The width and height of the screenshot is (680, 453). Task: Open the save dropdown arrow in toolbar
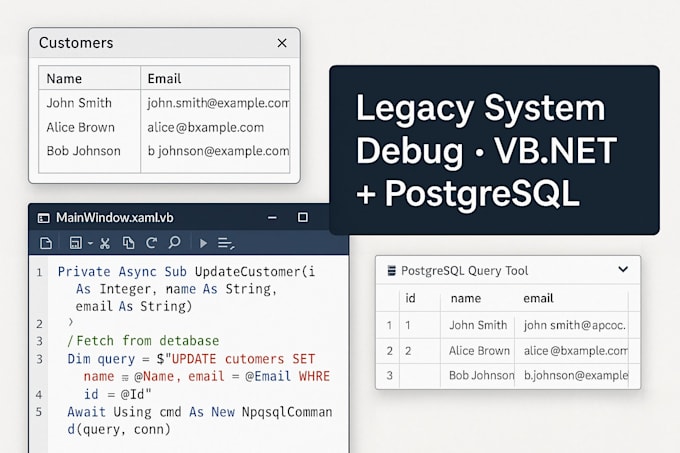[90, 244]
